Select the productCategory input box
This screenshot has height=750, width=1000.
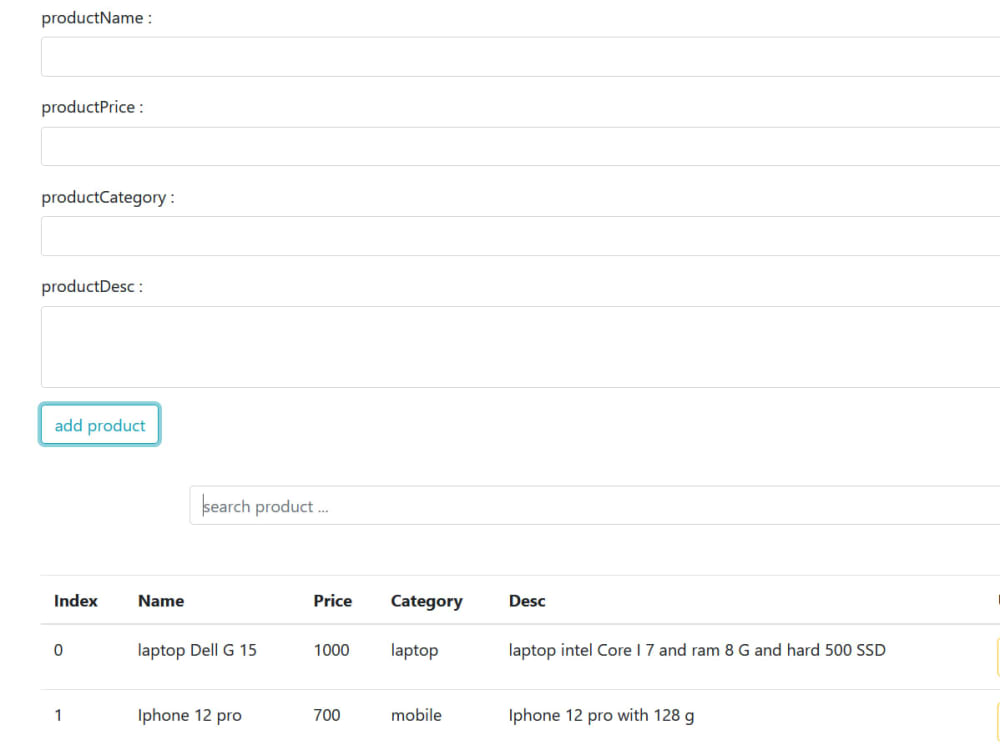(400, 236)
